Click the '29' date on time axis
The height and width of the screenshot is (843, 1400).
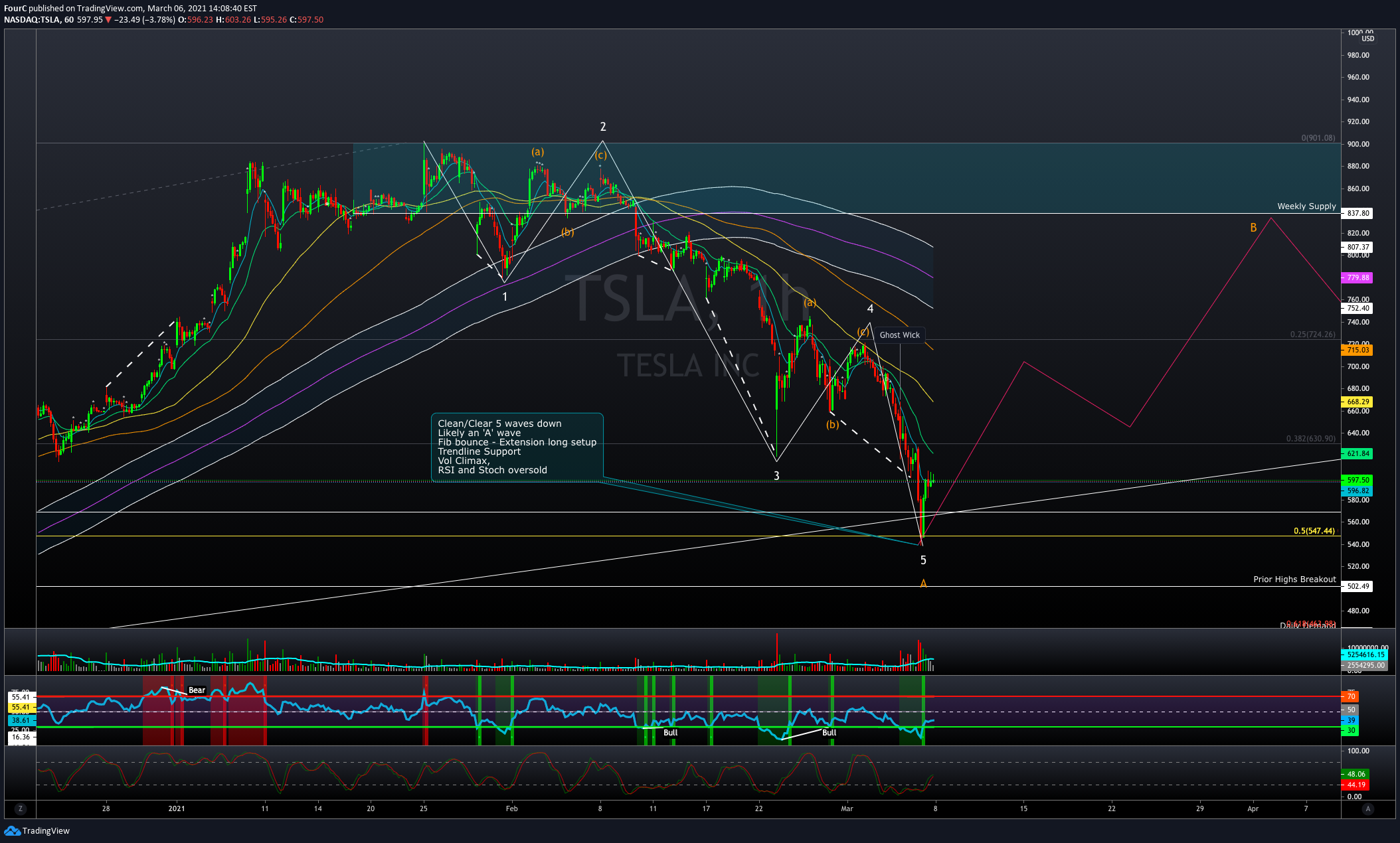[1200, 808]
